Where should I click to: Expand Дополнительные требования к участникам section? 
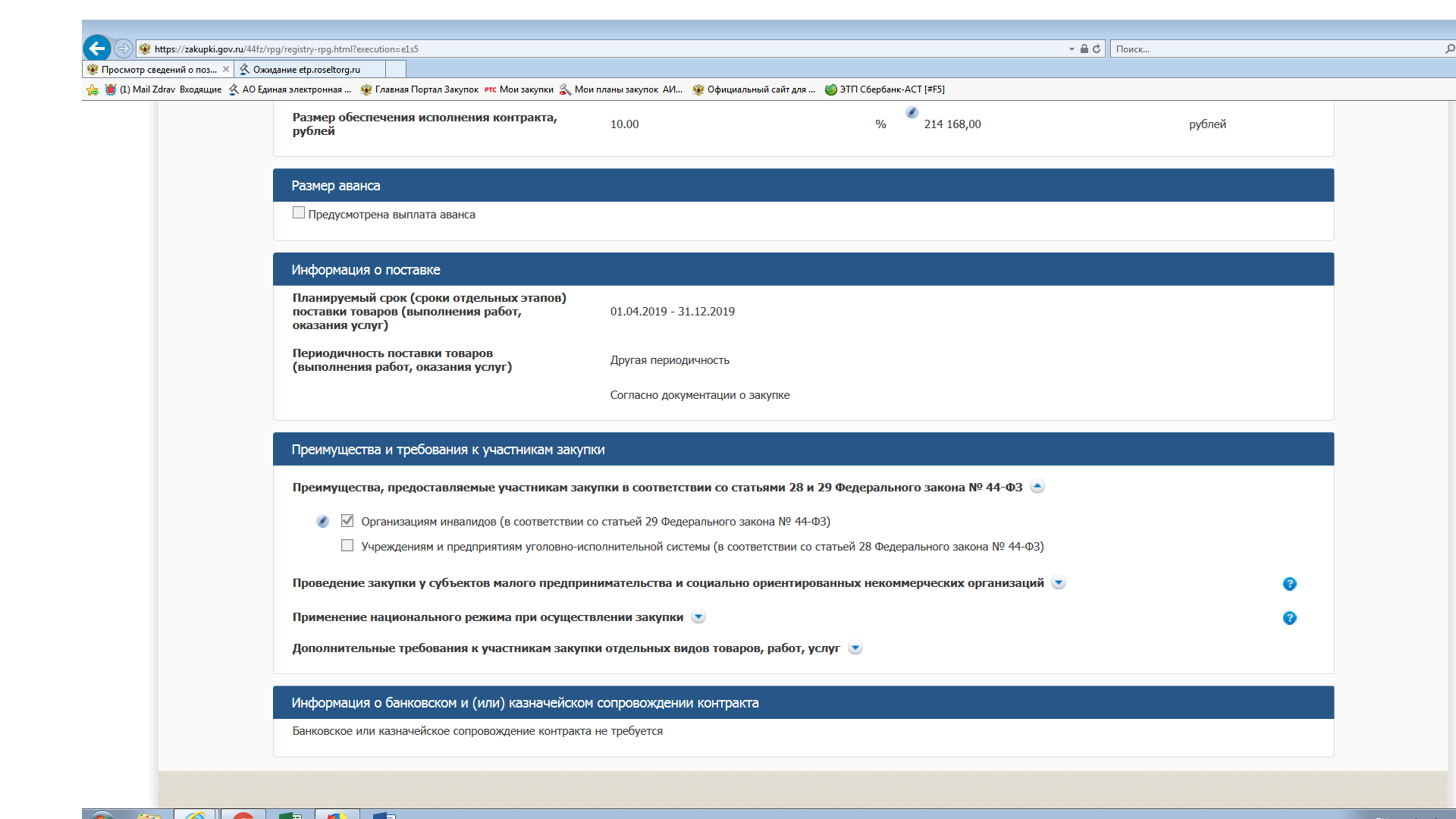[x=855, y=648]
